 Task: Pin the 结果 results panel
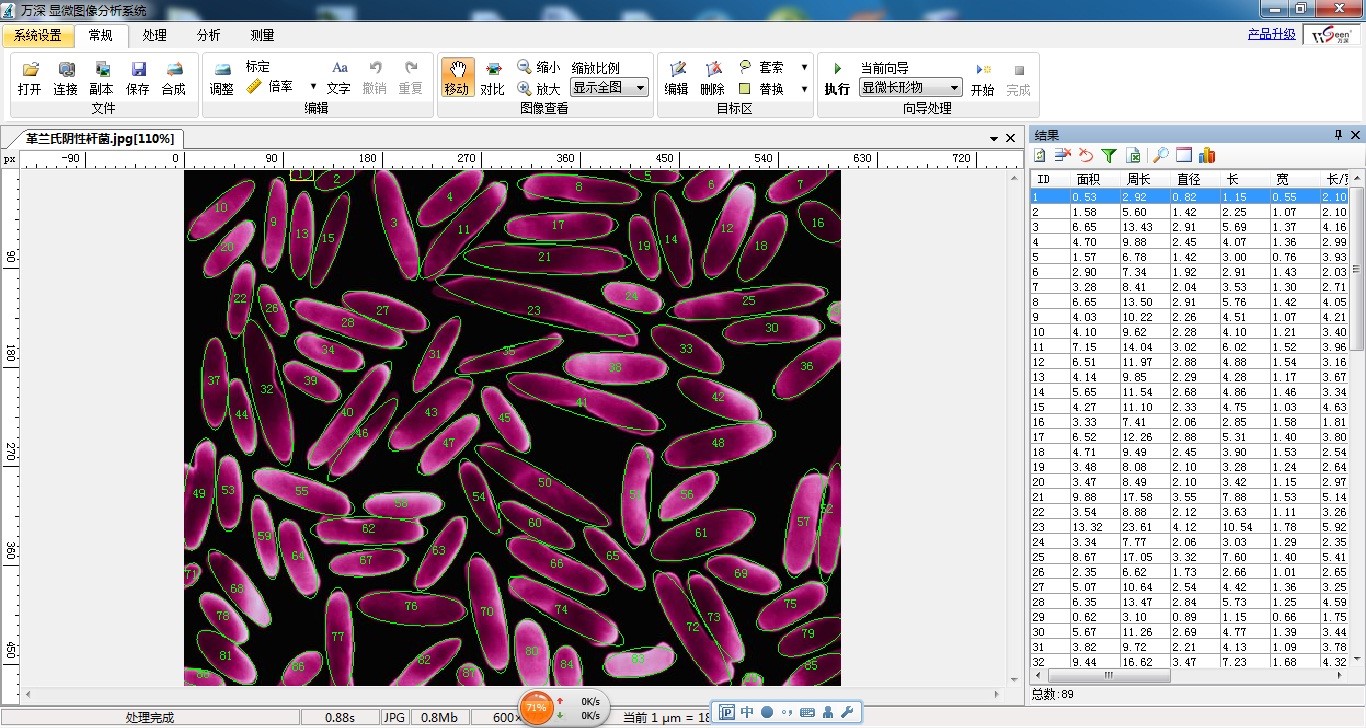pos(1338,135)
